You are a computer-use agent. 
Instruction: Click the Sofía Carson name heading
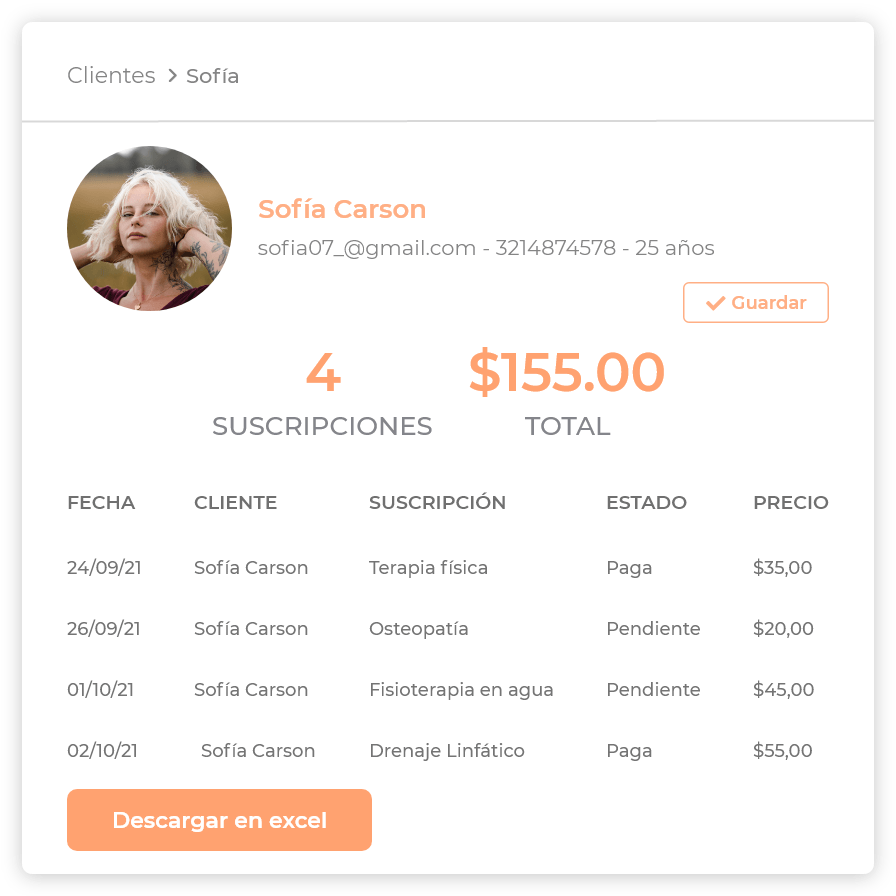click(x=342, y=209)
